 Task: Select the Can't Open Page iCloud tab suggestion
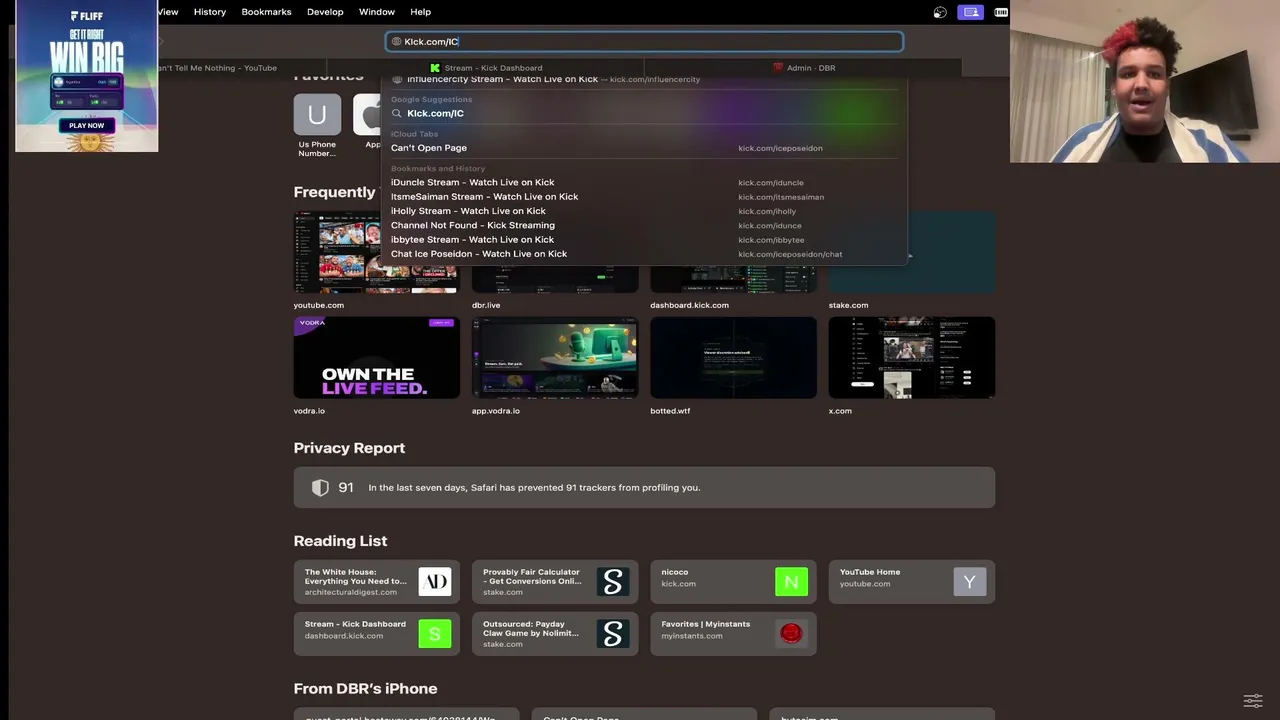coord(645,148)
